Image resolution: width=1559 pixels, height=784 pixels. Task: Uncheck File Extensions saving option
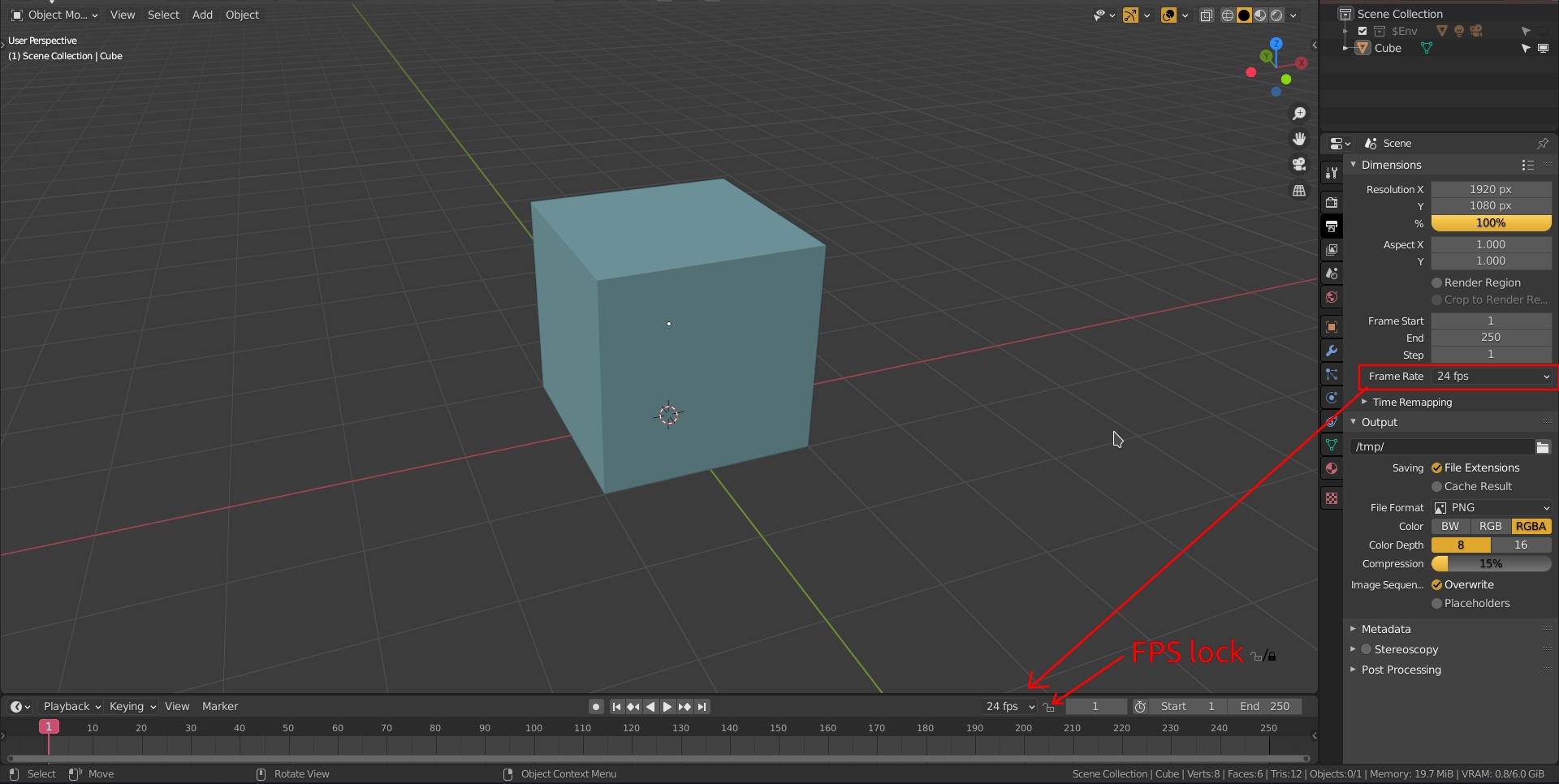tap(1436, 467)
